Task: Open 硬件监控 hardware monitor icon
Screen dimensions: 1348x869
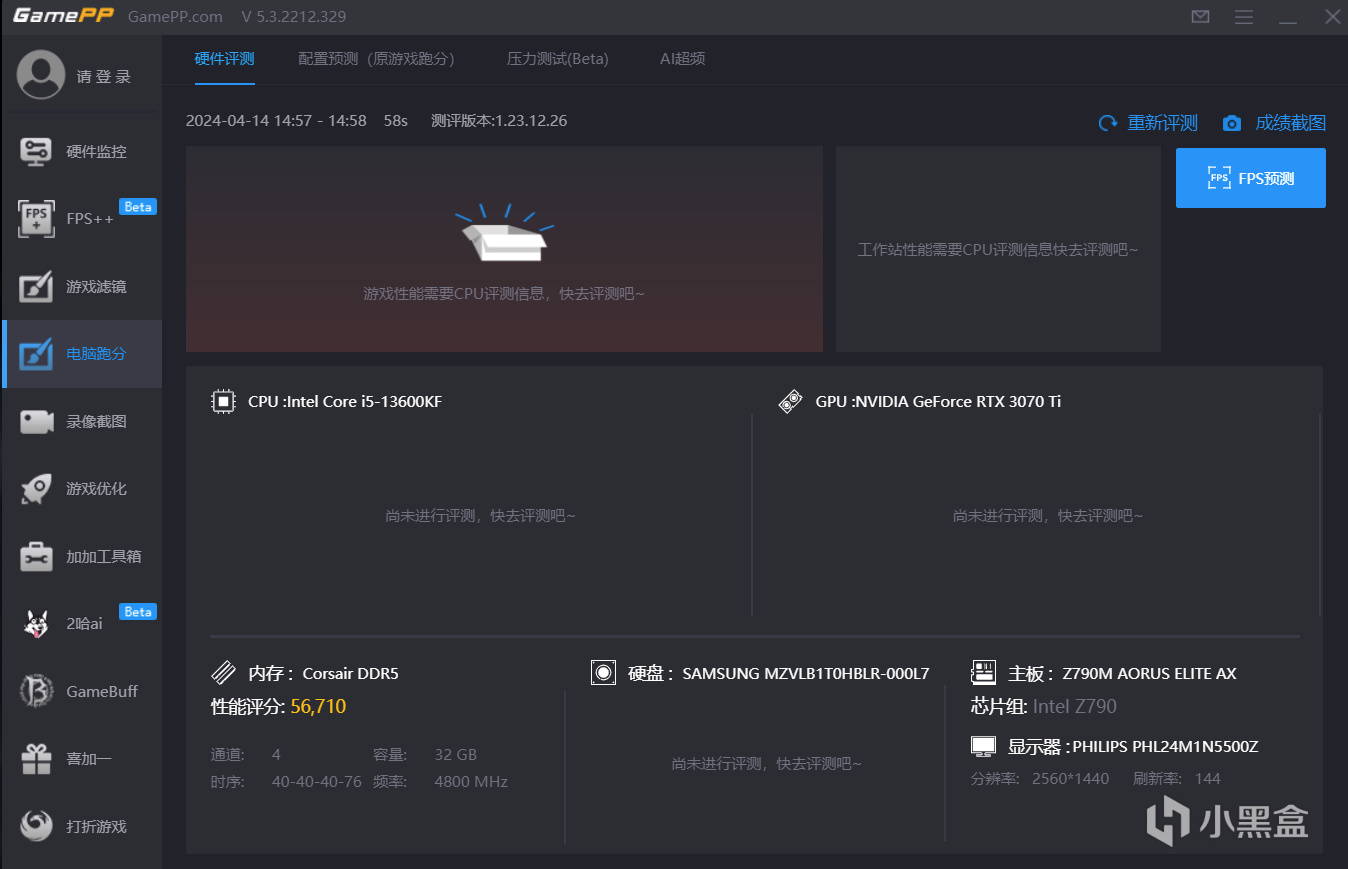Action: pos(37,152)
